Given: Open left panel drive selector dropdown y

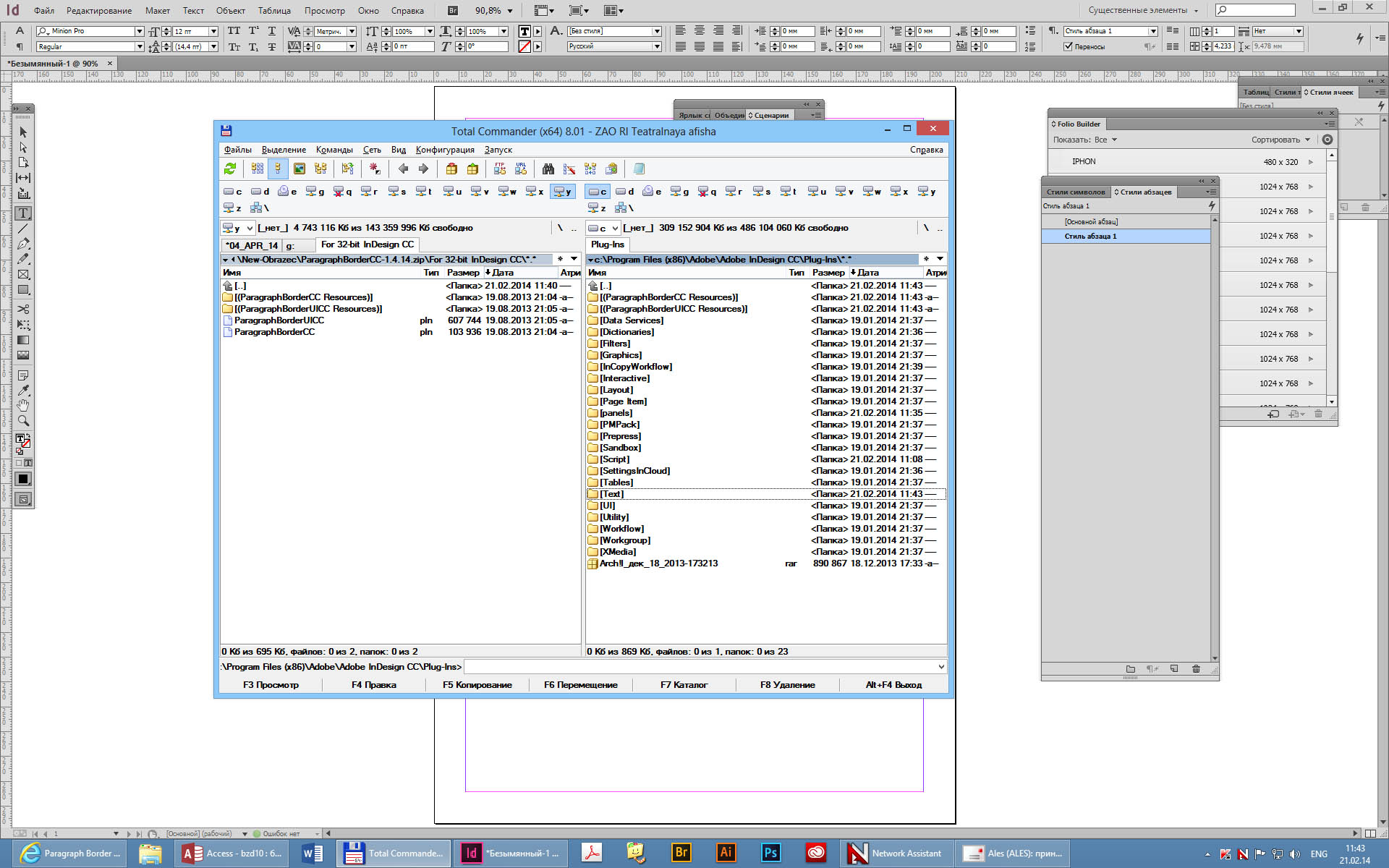Looking at the screenshot, I should tap(238, 228).
